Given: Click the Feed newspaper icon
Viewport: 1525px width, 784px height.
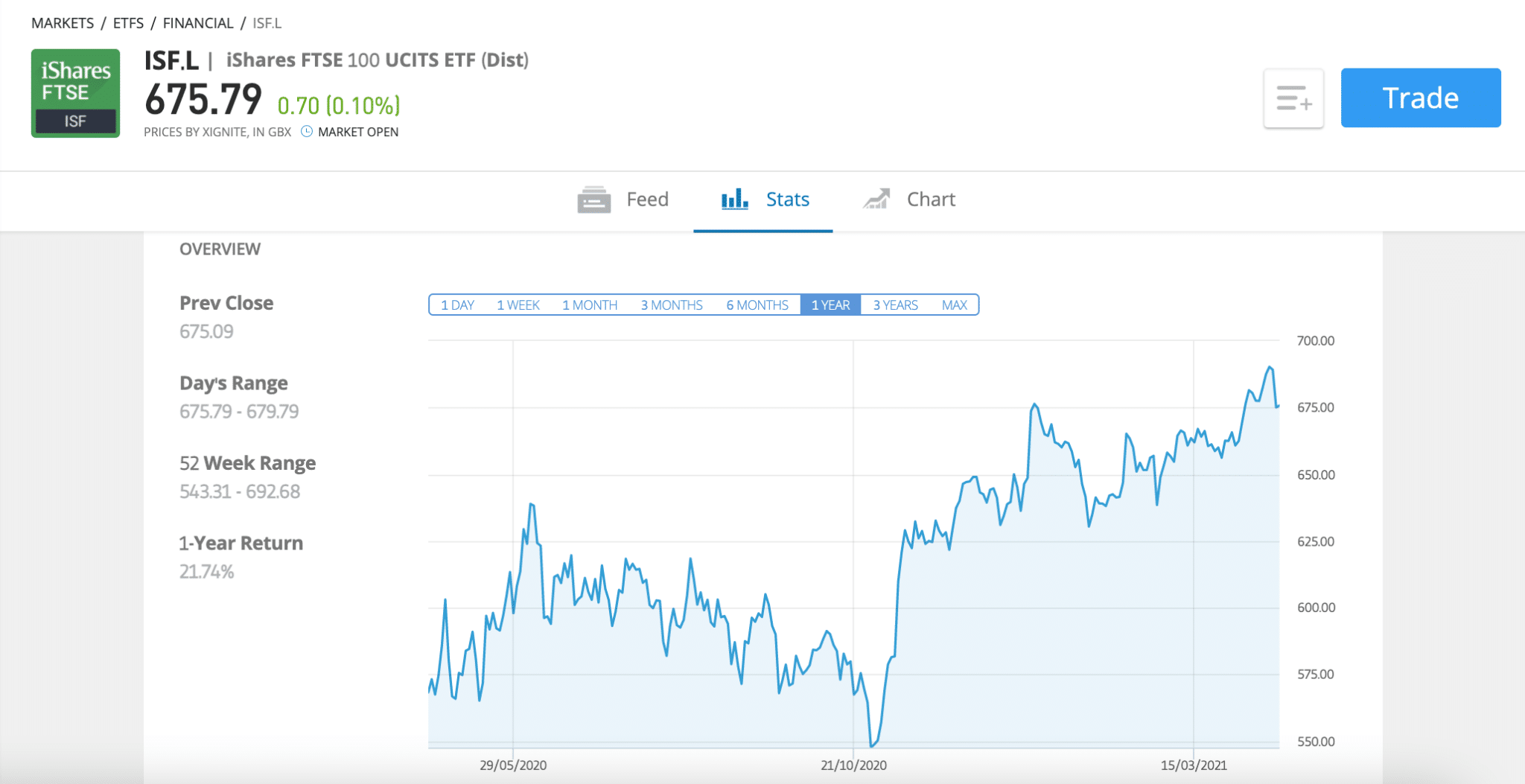Looking at the screenshot, I should tap(593, 200).
